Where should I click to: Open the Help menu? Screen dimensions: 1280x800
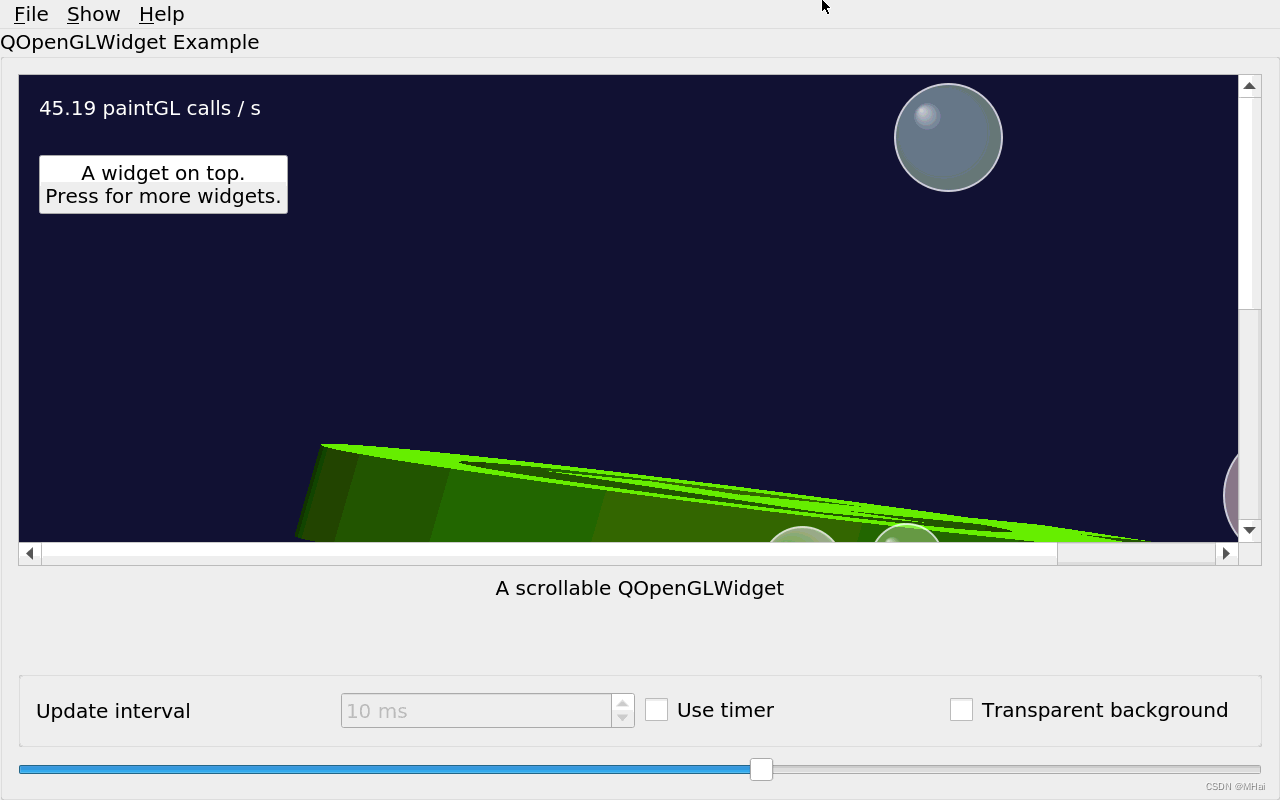(x=161, y=14)
